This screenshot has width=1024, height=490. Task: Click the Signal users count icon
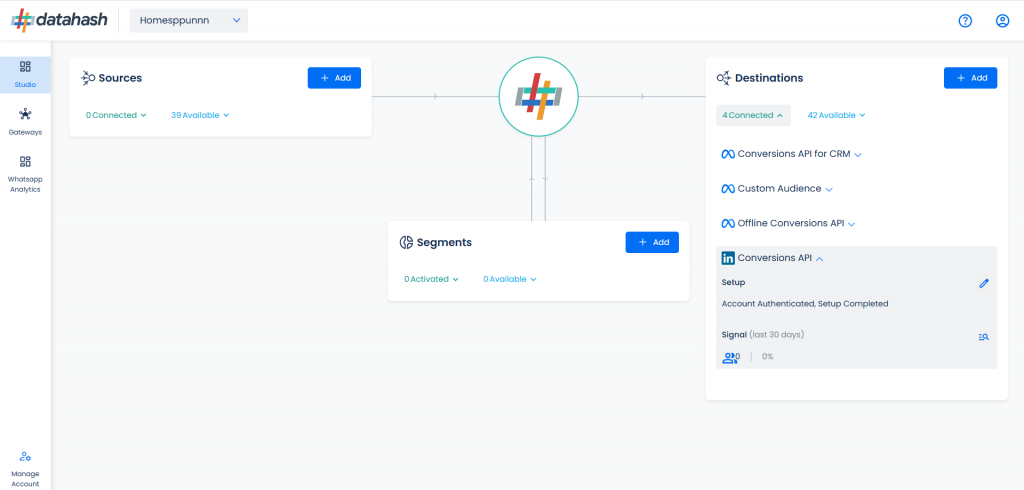[x=729, y=357]
